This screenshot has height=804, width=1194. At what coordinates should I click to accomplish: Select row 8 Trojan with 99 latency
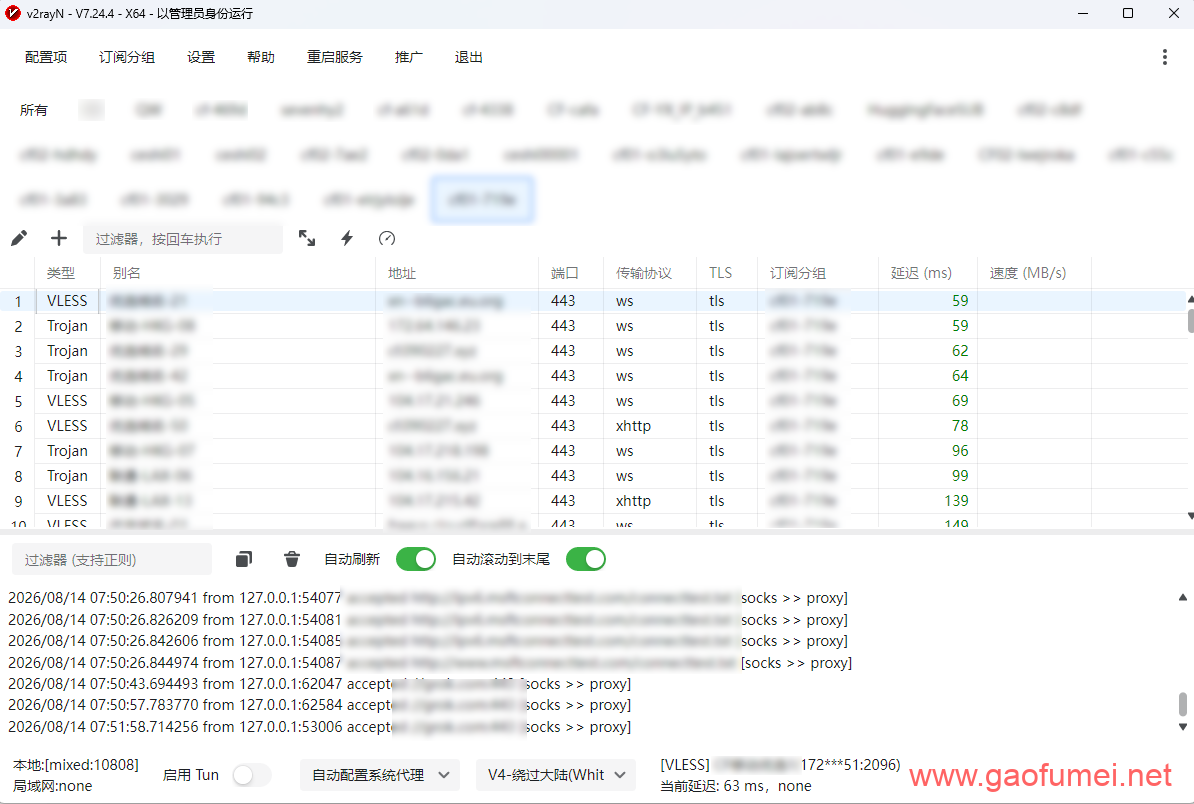coord(592,476)
